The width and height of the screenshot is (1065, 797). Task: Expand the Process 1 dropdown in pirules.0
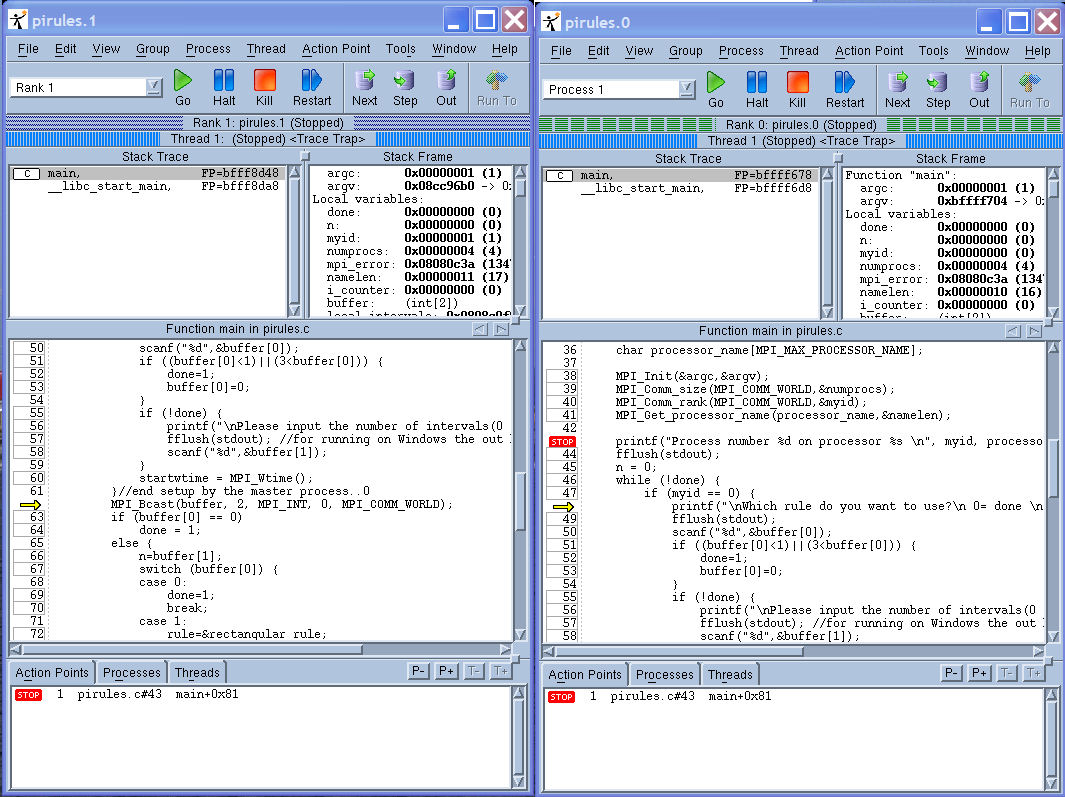tap(686, 90)
